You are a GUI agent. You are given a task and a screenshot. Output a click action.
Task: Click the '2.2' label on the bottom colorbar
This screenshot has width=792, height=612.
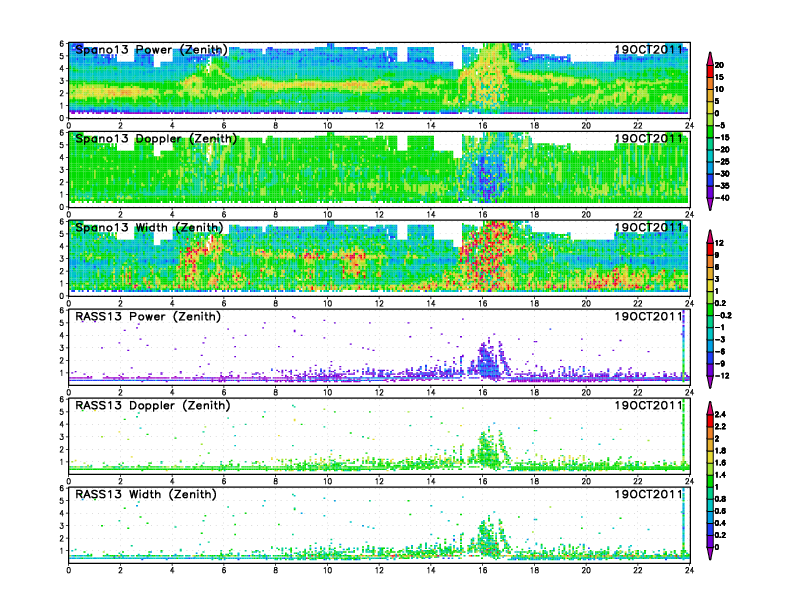tap(720, 427)
